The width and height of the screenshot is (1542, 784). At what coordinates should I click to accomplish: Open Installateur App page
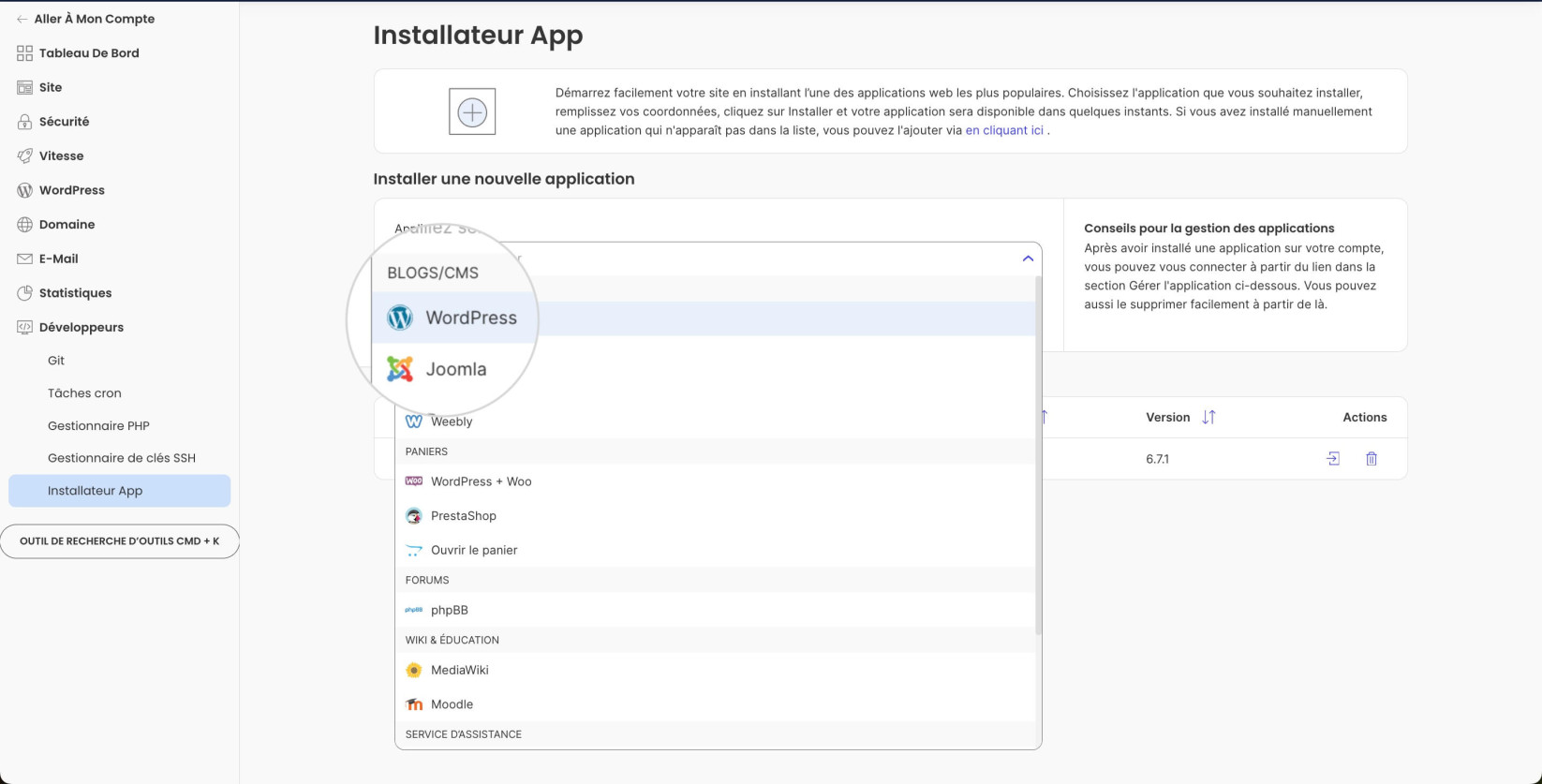(120, 491)
